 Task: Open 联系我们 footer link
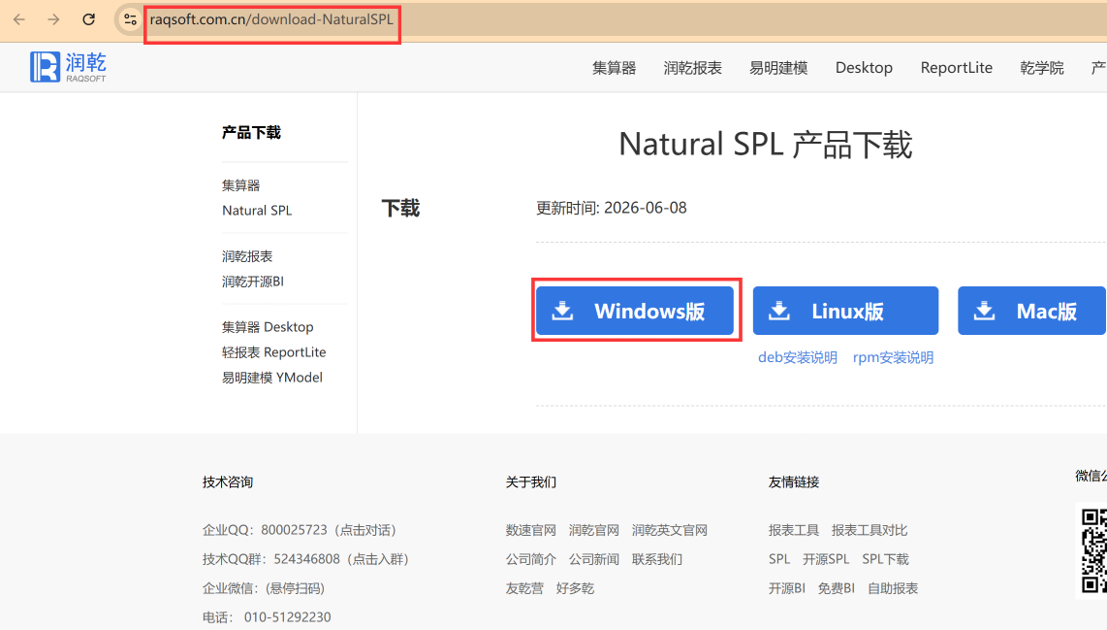[657, 559]
